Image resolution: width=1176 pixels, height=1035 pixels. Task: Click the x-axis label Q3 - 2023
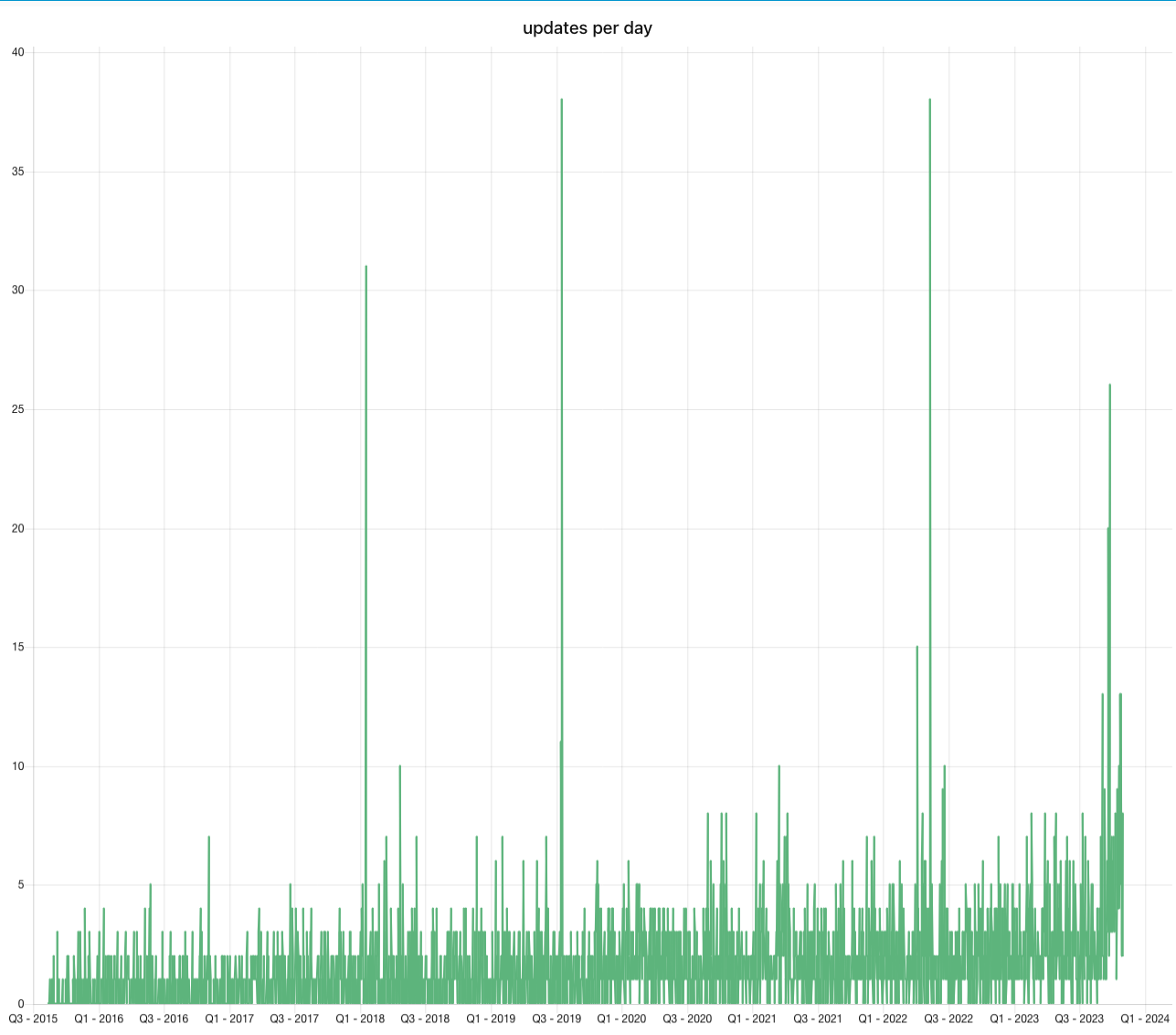(x=1079, y=1019)
